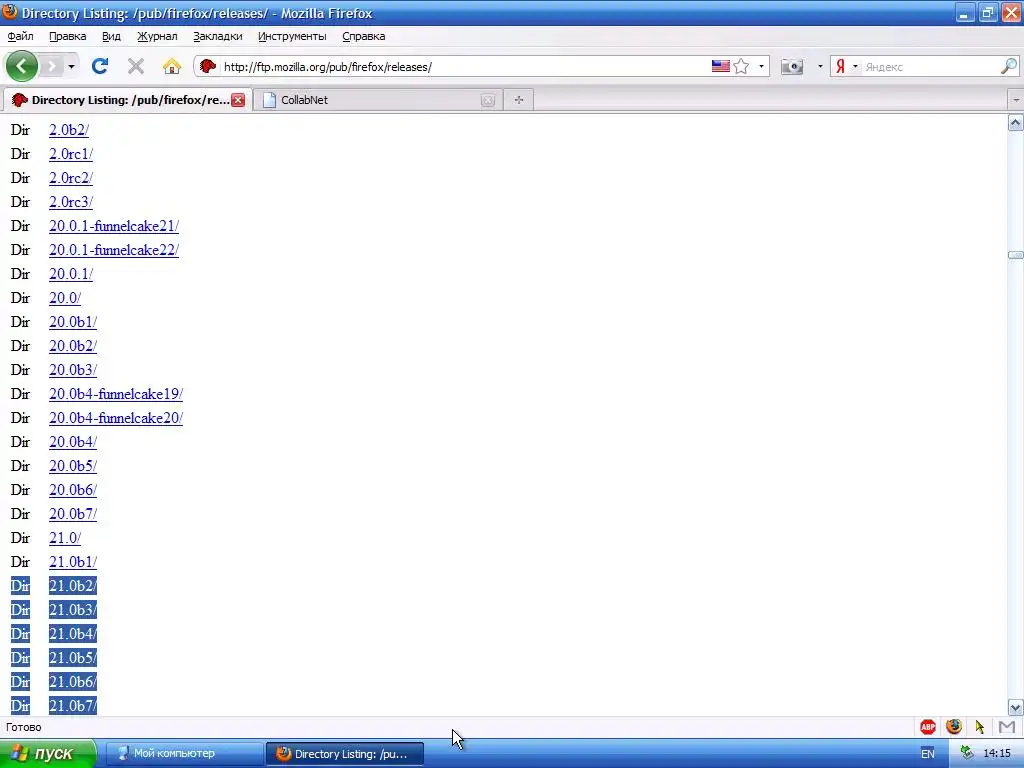Switch to Мой компьютер taskbar window
1024x768 pixels.
click(183, 754)
